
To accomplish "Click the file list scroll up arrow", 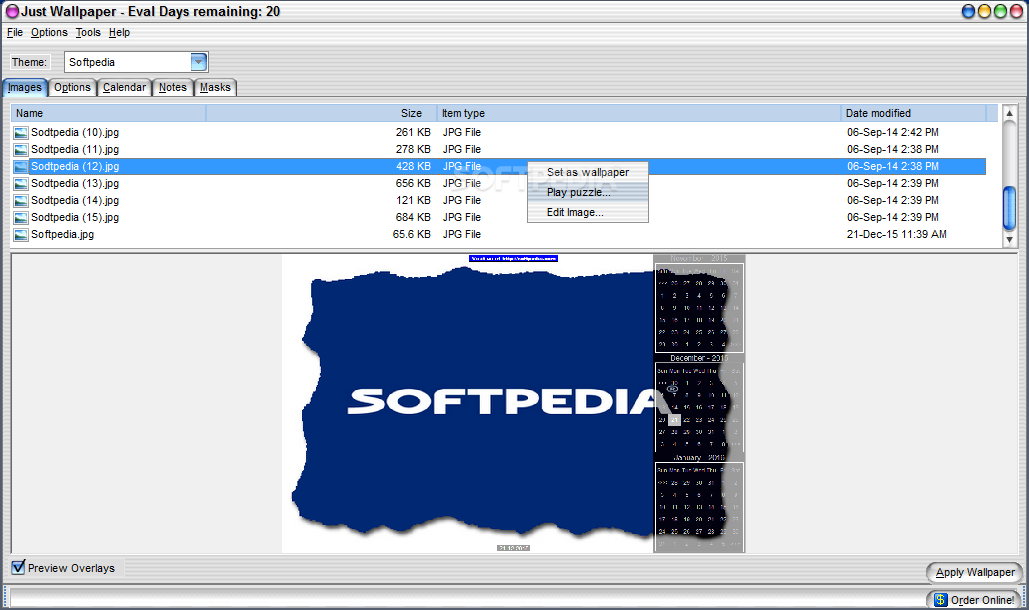I will tap(1009, 113).
